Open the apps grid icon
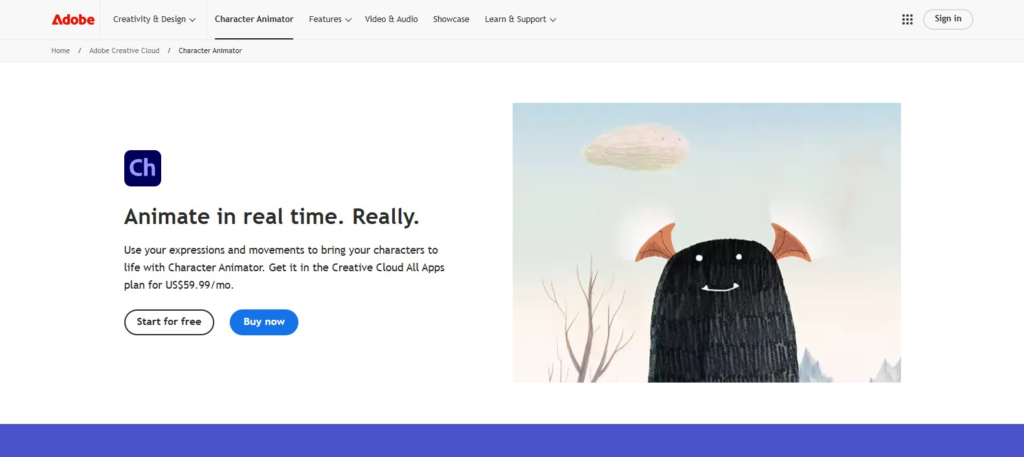 click(x=907, y=20)
